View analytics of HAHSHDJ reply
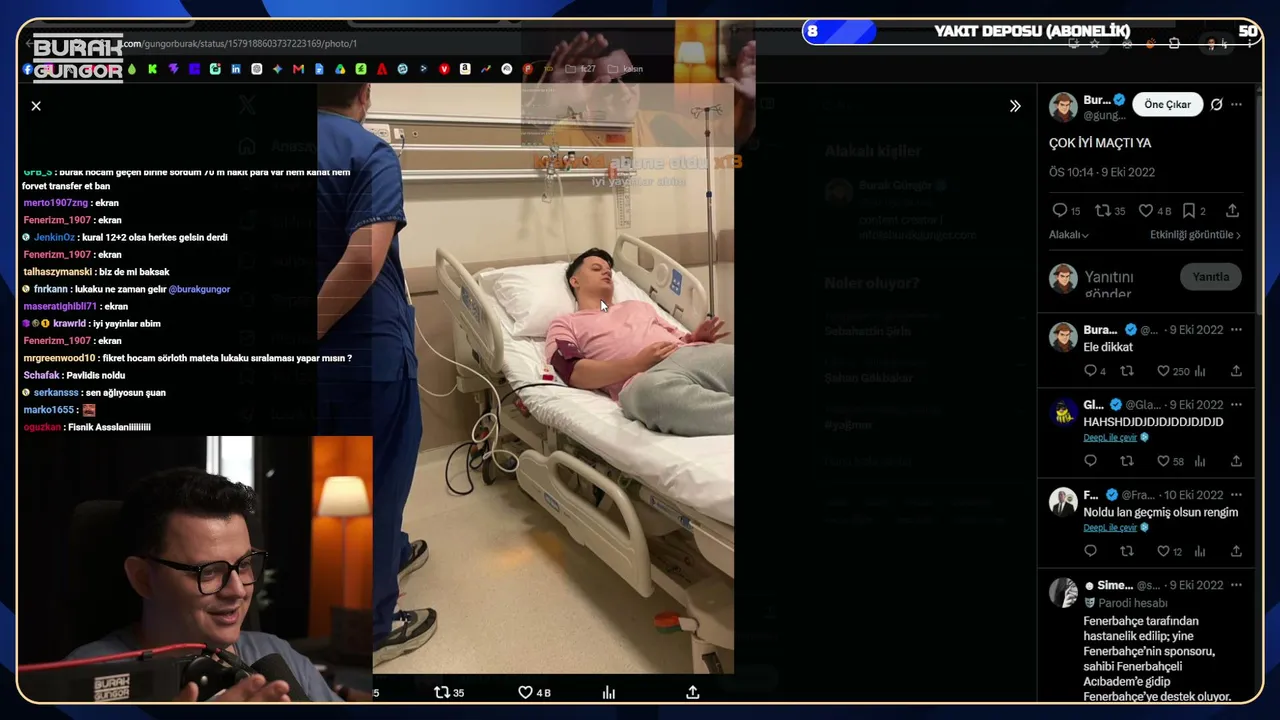The width and height of the screenshot is (1280, 720). click(x=1200, y=461)
